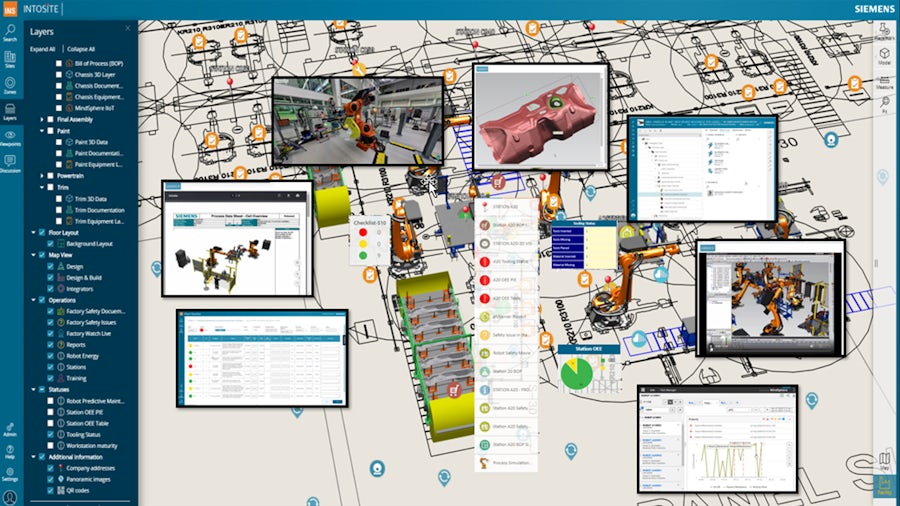Close the Layers panel

click(127, 28)
